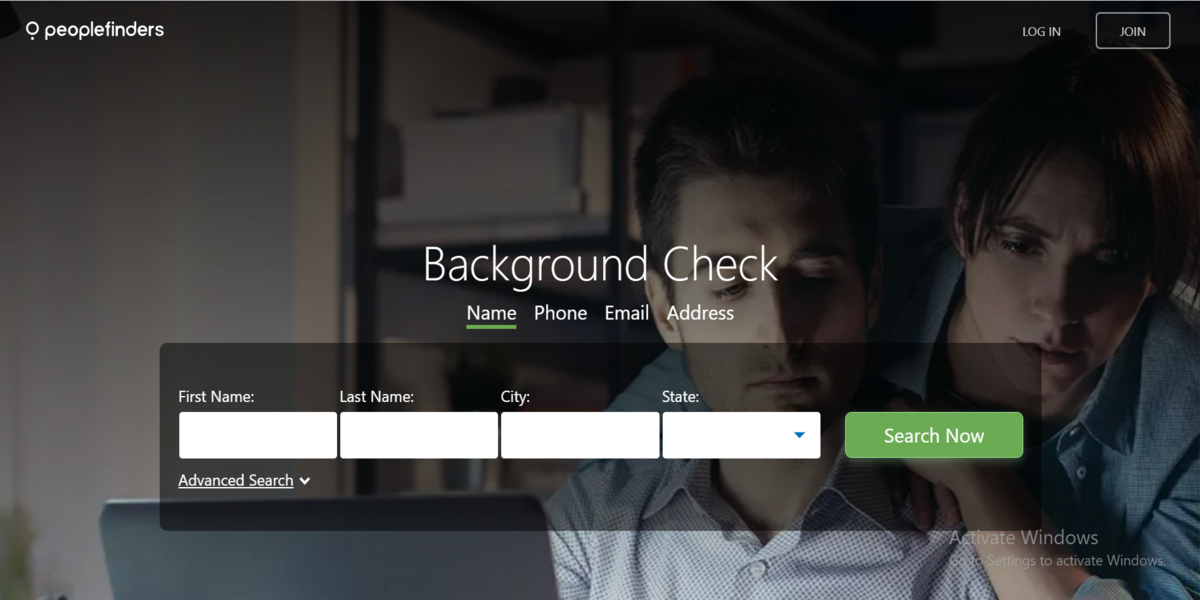1200x600 pixels.
Task: Select the Address search tab
Action: [x=700, y=313]
